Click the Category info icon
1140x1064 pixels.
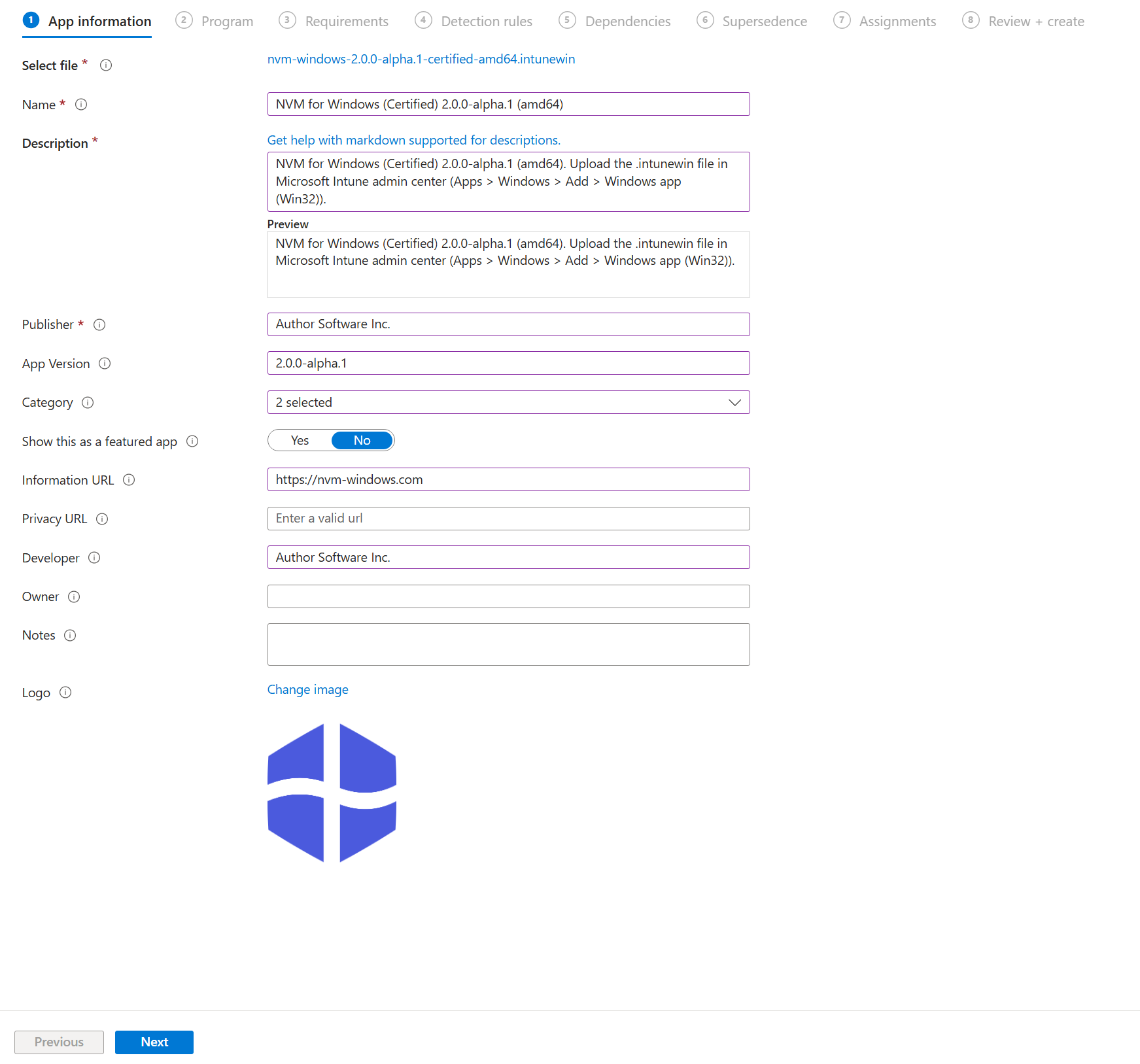pyautogui.click(x=88, y=403)
